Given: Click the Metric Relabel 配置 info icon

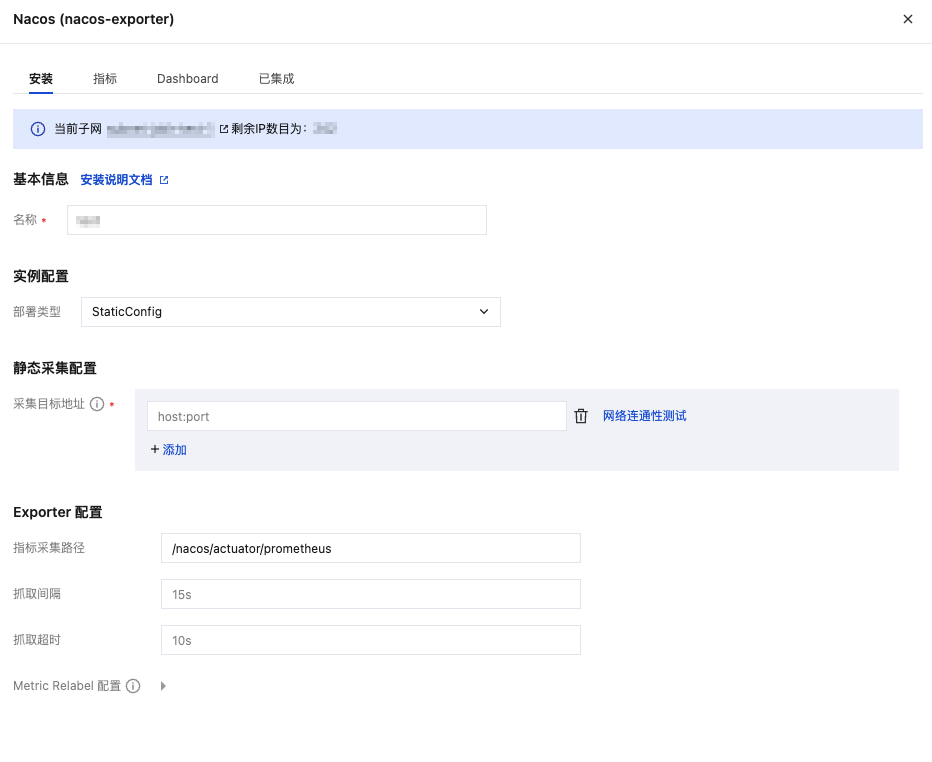Looking at the screenshot, I should click(x=133, y=686).
